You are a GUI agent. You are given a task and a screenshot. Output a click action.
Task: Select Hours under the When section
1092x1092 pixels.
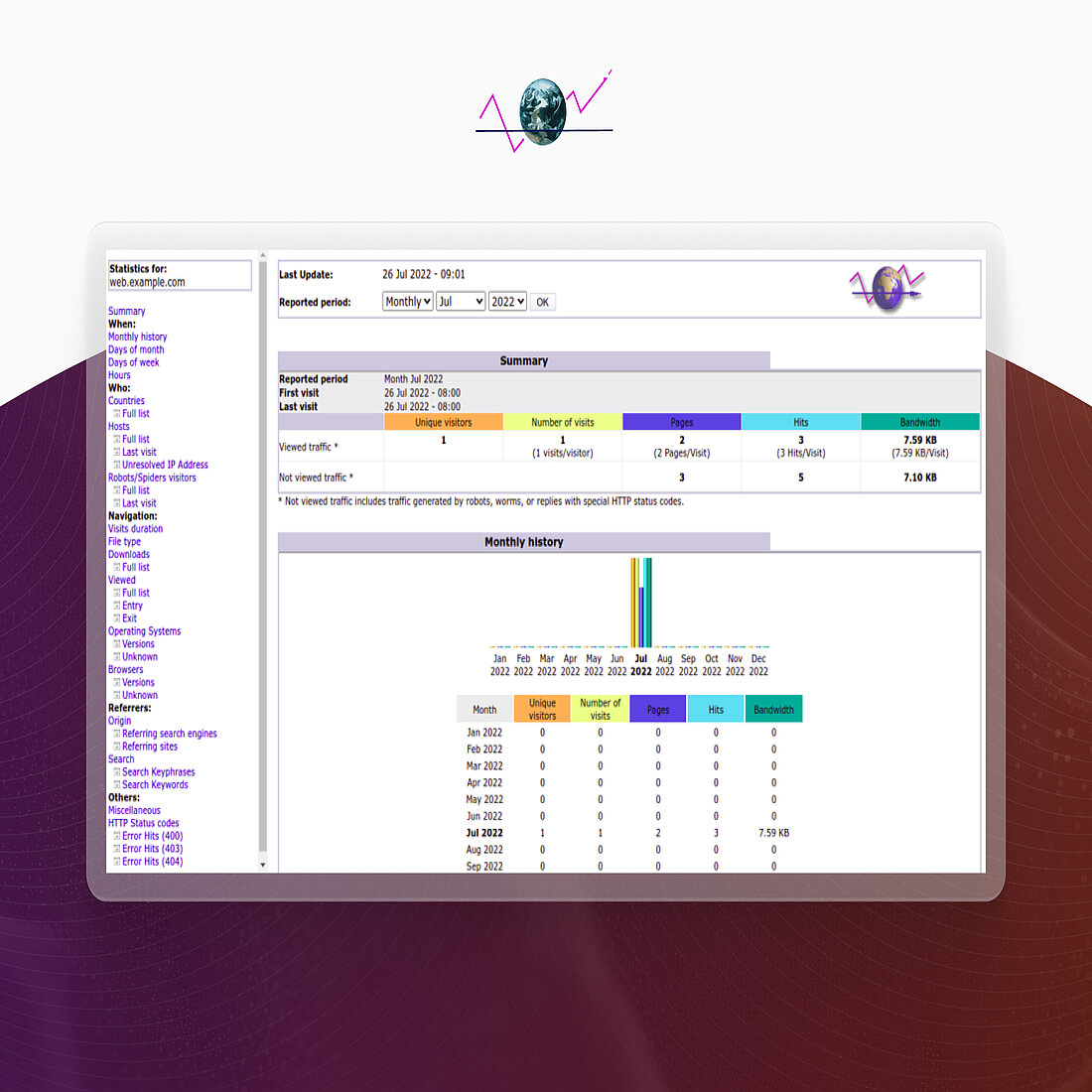pyautogui.click(x=118, y=375)
